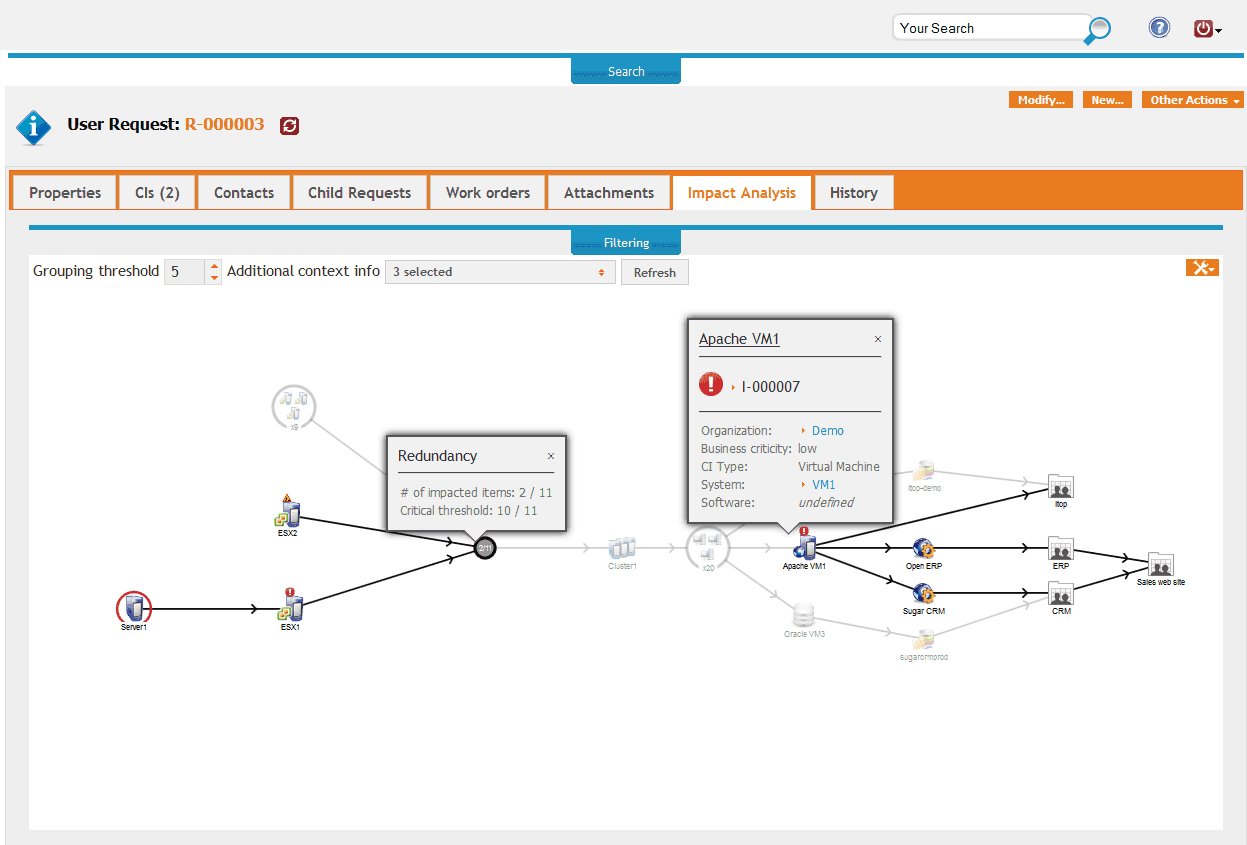This screenshot has width=1247, height=845.
Task: Select the ESX2 server node
Action: pyautogui.click(x=289, y=511)
